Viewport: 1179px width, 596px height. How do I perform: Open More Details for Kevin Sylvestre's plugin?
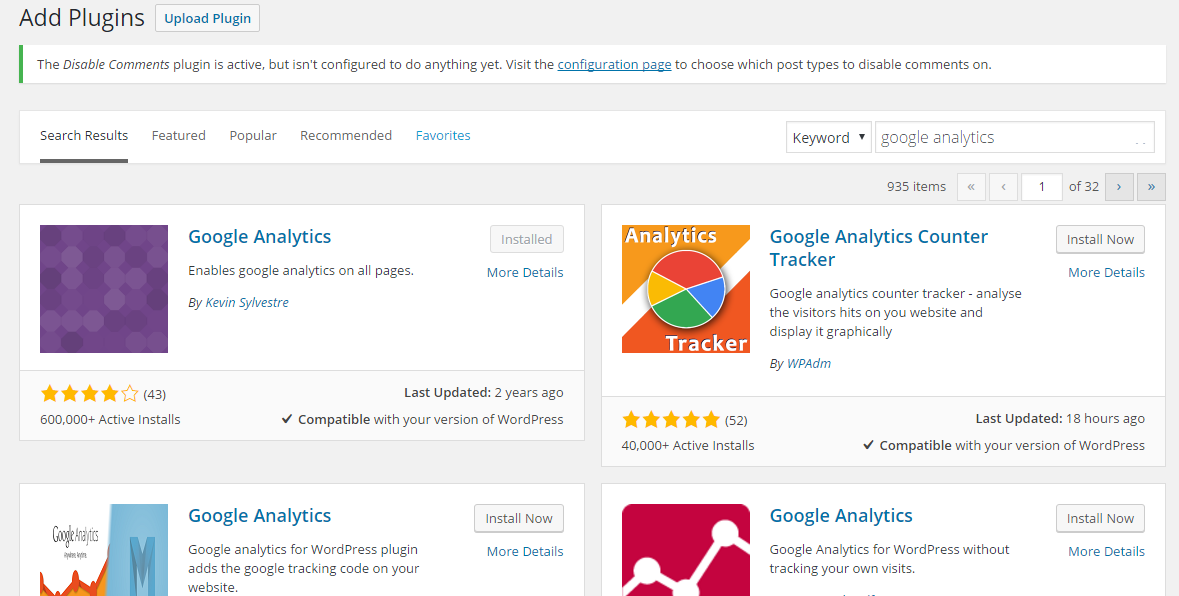(525, 272)
